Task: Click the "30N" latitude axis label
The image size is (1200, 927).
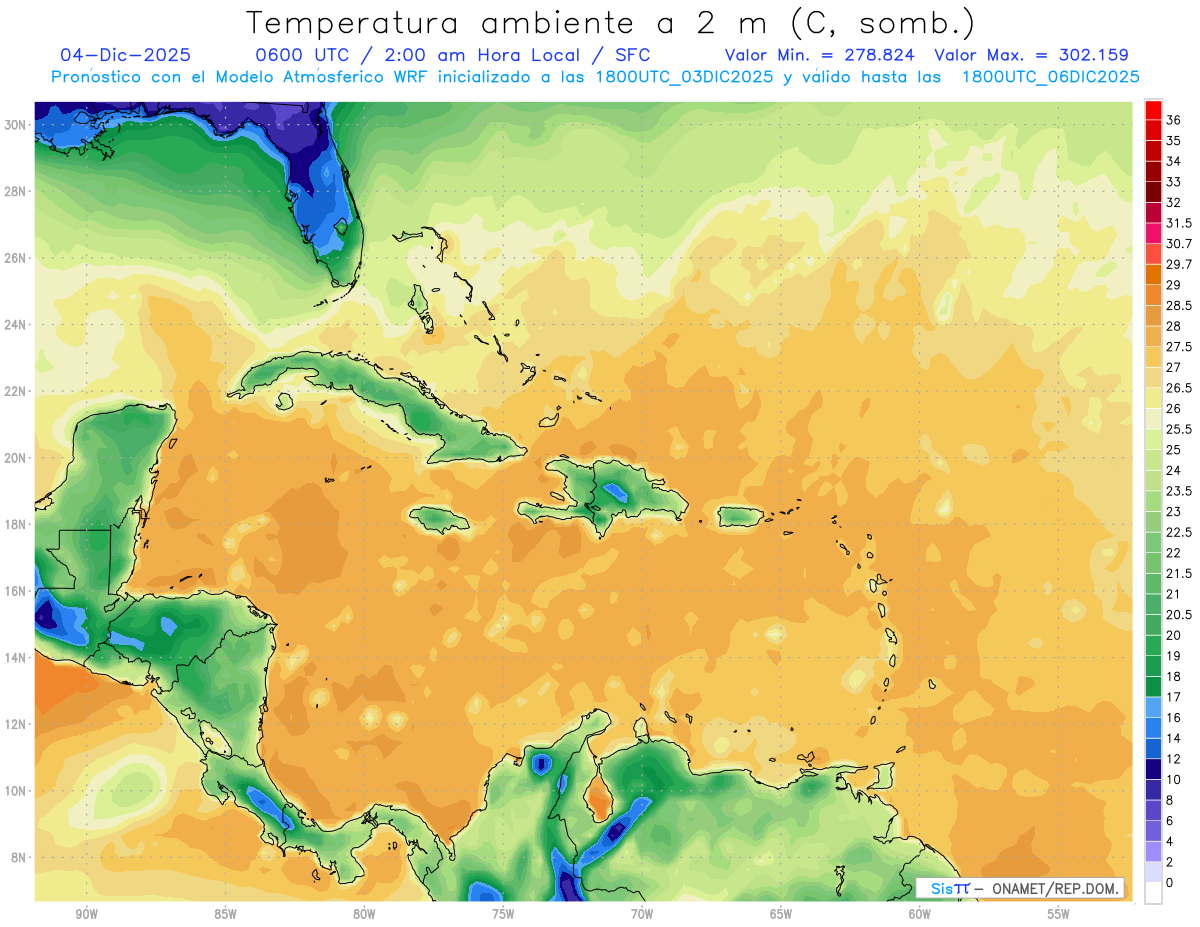Action: [x=16, y=125]
